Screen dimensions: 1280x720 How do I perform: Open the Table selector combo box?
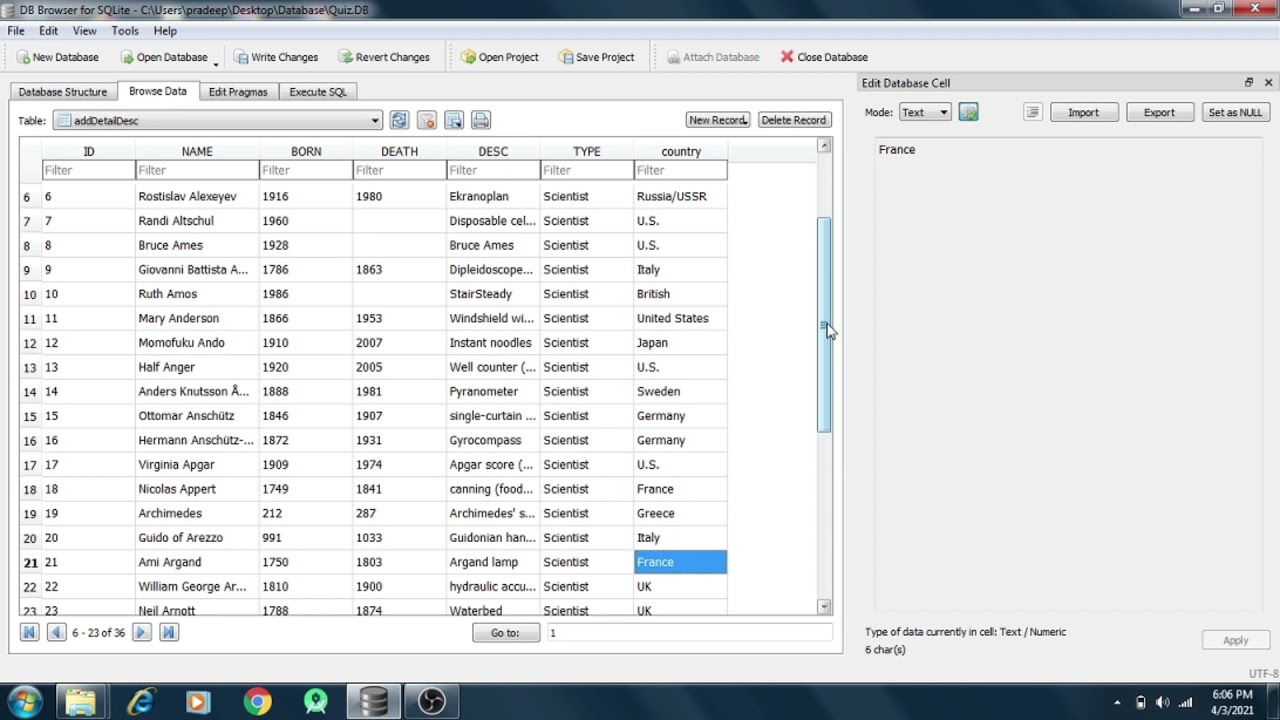coord(217,120)
